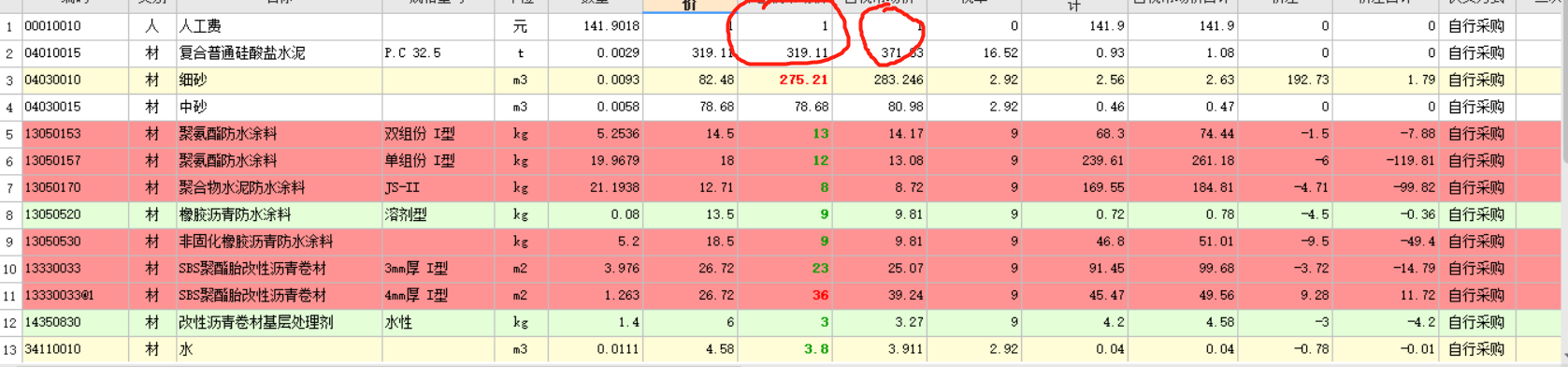Click the 水 material name in row 13
Viewport: 1568px width, 367px height.
tap(279, 349)
